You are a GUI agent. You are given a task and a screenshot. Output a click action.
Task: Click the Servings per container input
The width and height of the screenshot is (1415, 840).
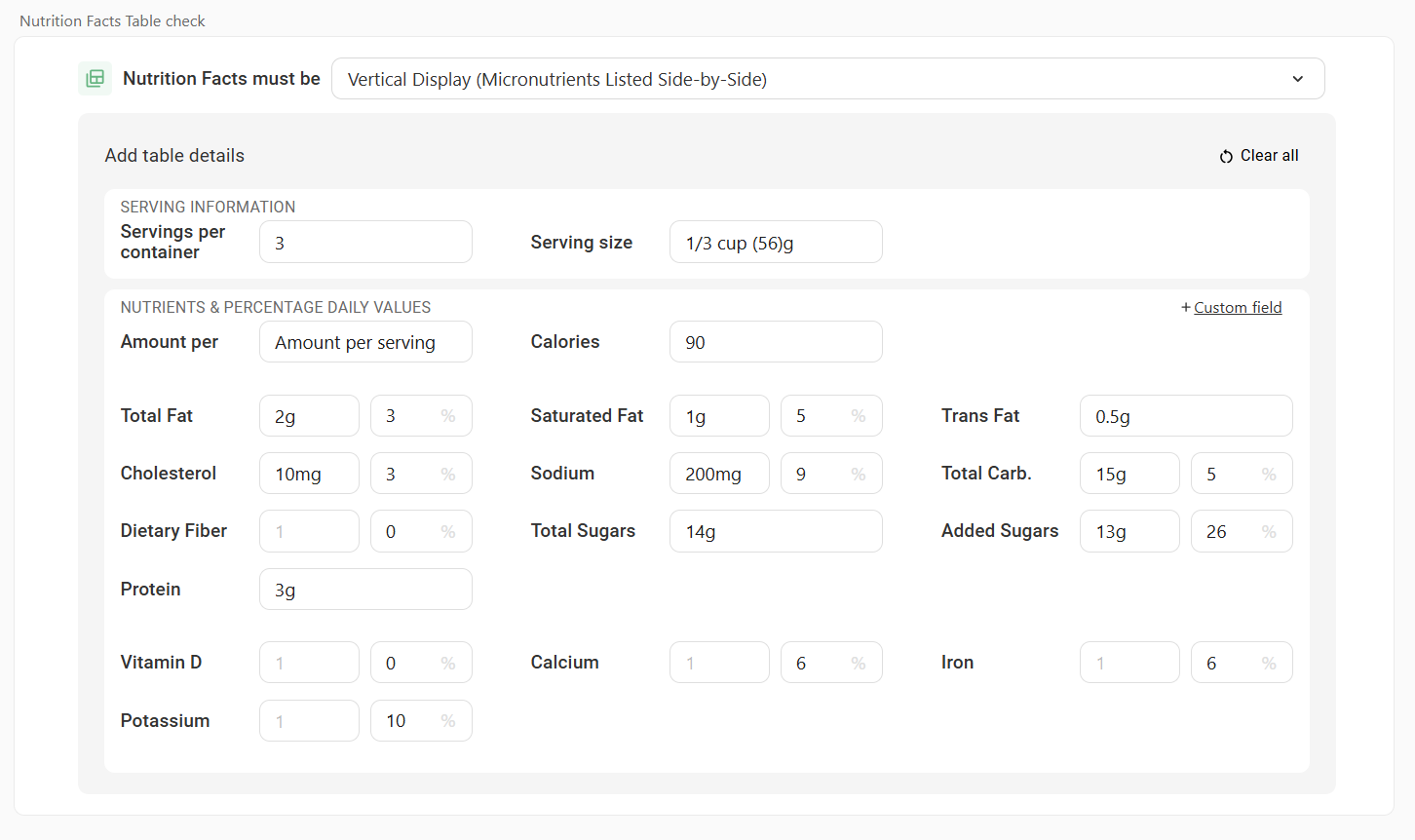[x=365, y=243]
